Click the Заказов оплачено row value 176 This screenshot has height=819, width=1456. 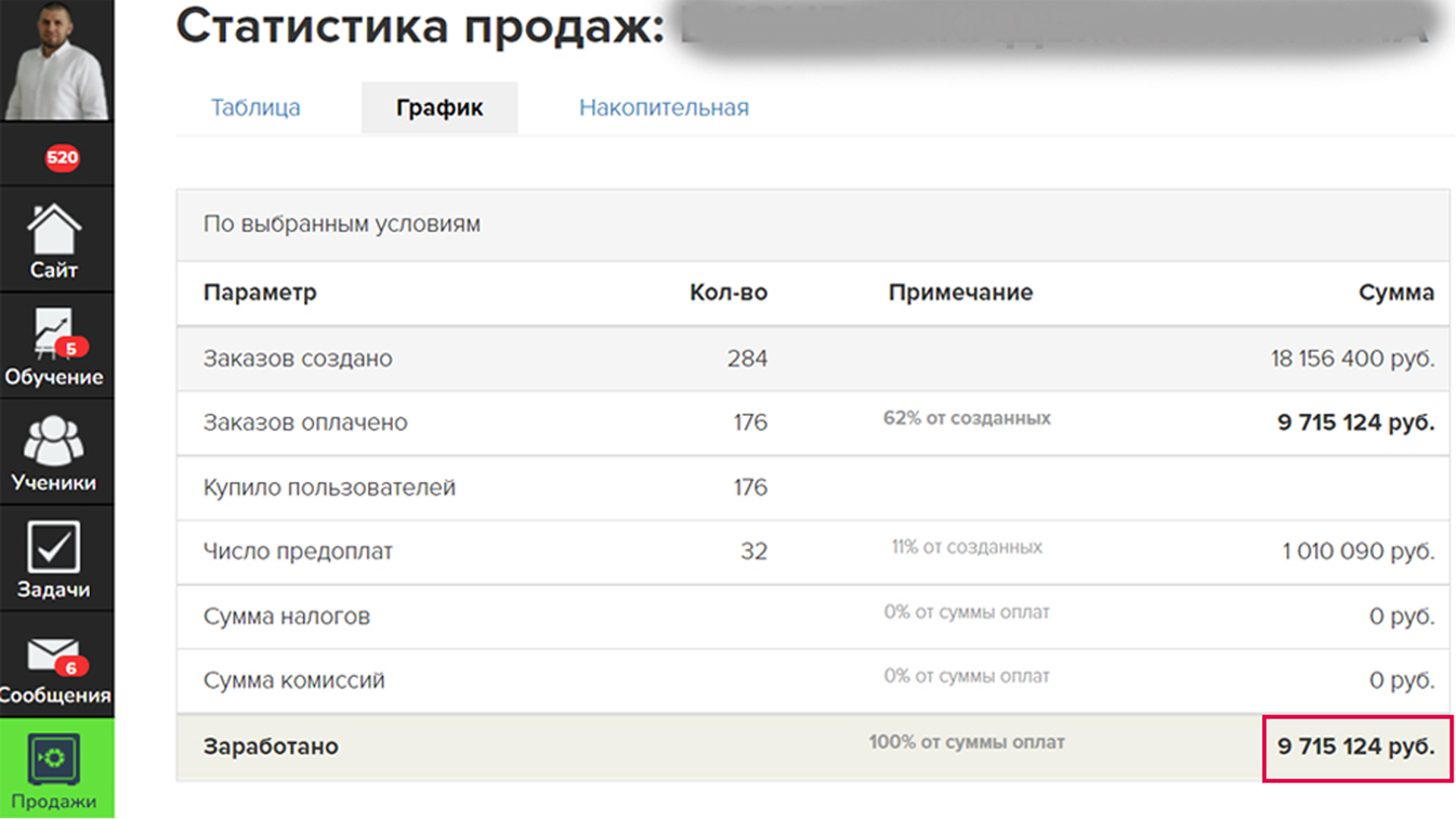[748, 422]
